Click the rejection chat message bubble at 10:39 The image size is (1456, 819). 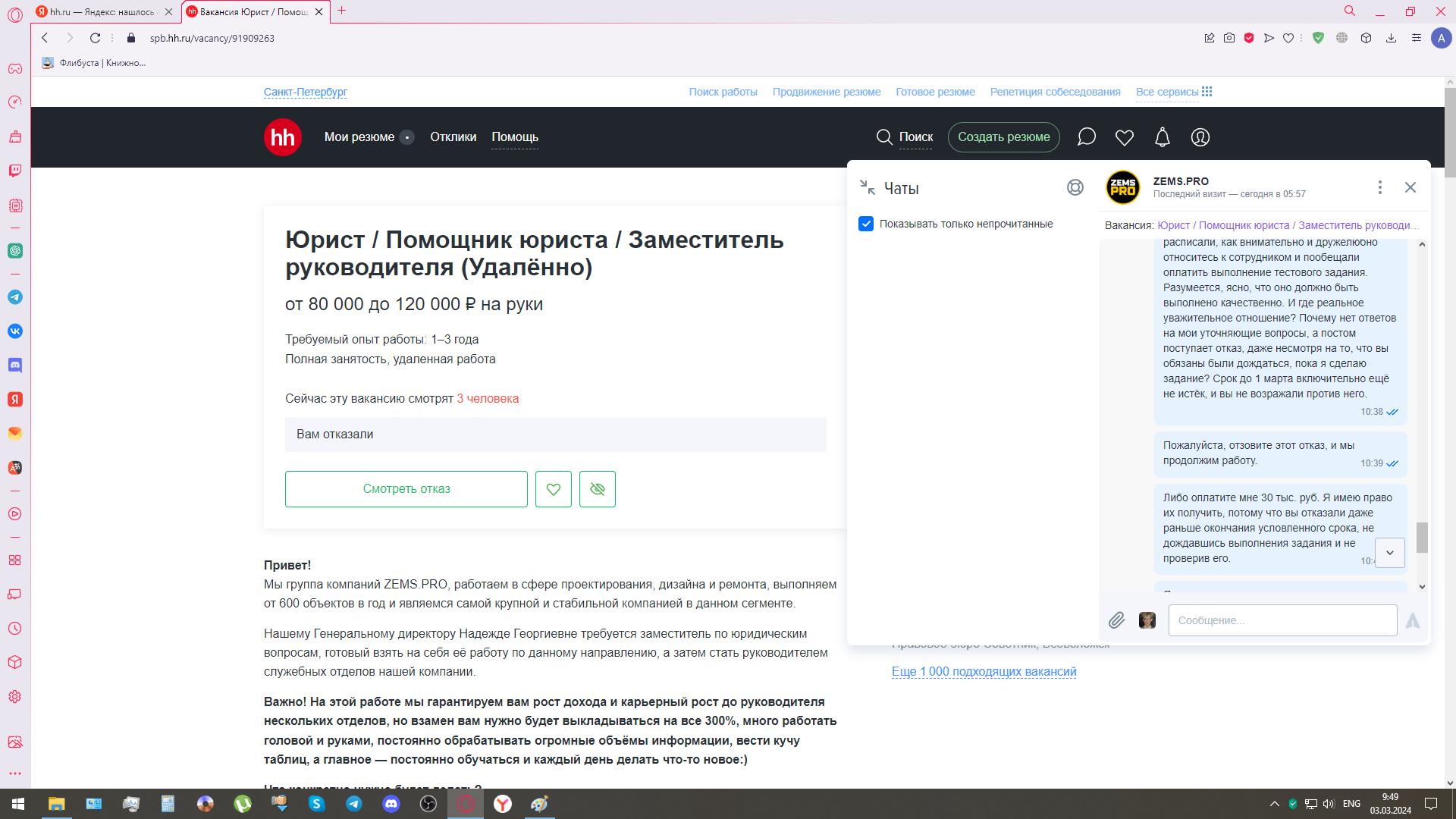point(1281,453)
